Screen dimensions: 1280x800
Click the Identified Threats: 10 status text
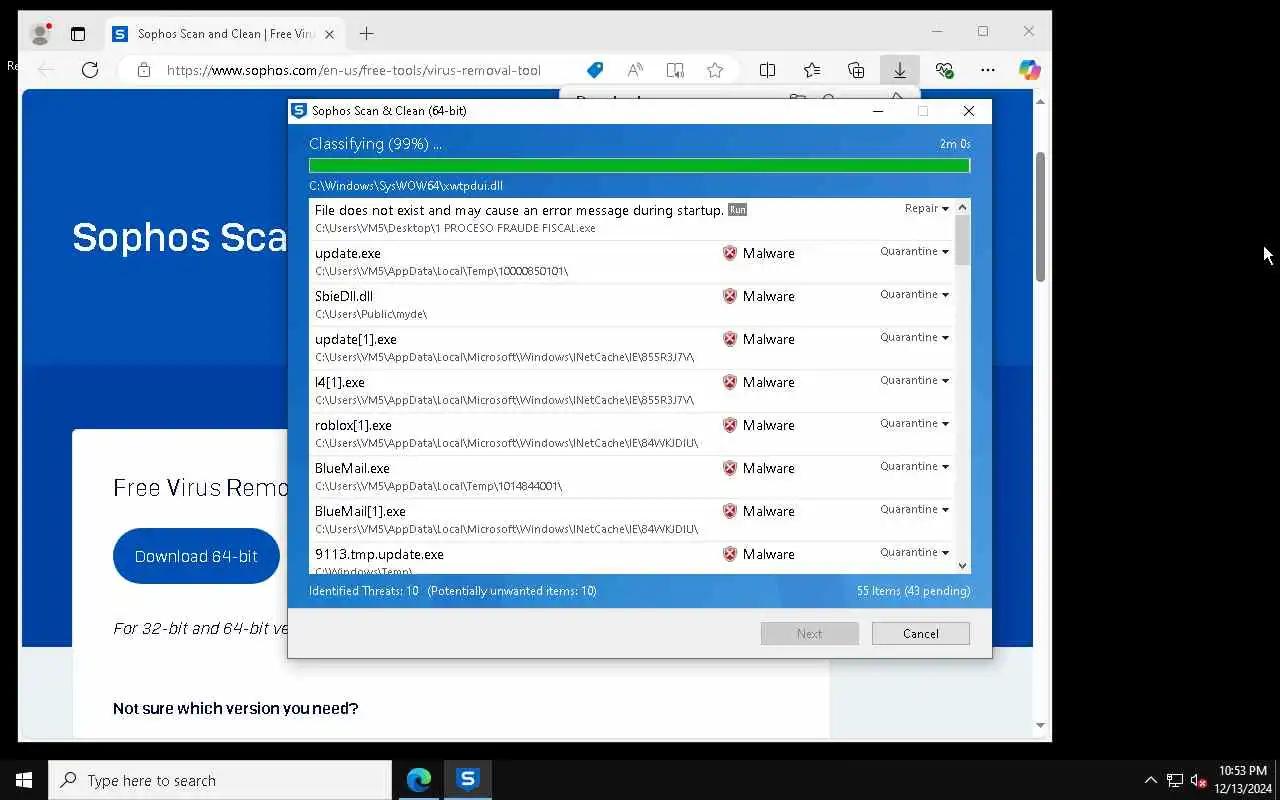[364, 591]
